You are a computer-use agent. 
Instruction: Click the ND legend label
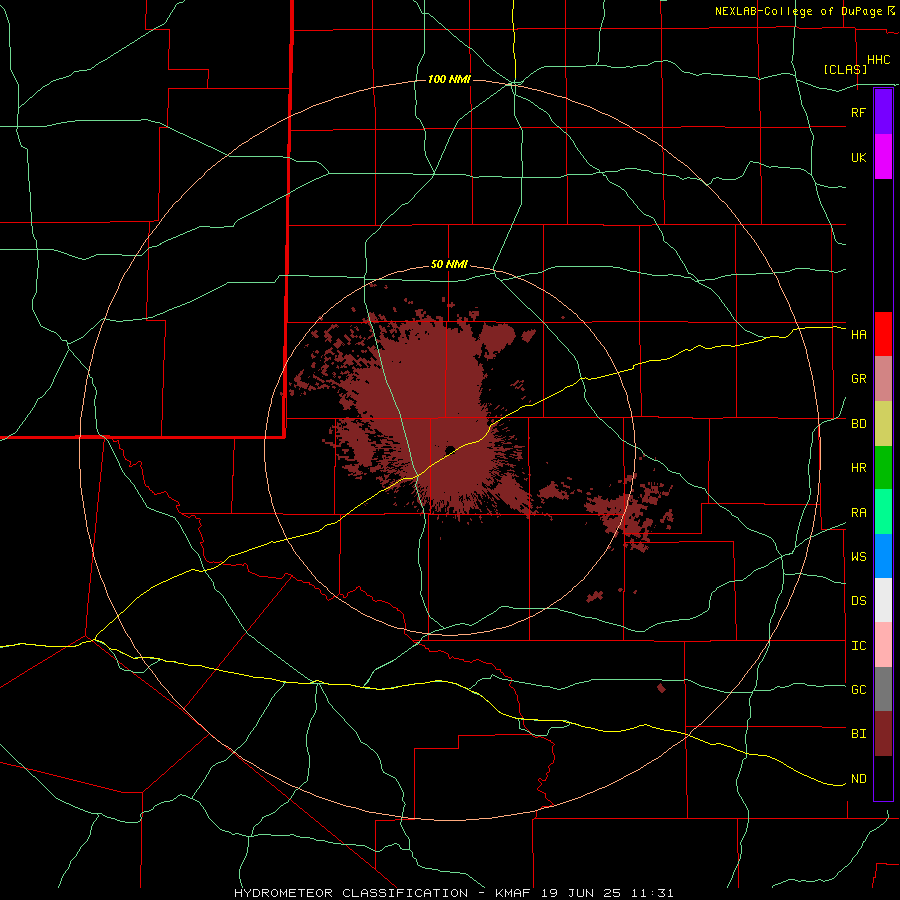click(858, 779)
